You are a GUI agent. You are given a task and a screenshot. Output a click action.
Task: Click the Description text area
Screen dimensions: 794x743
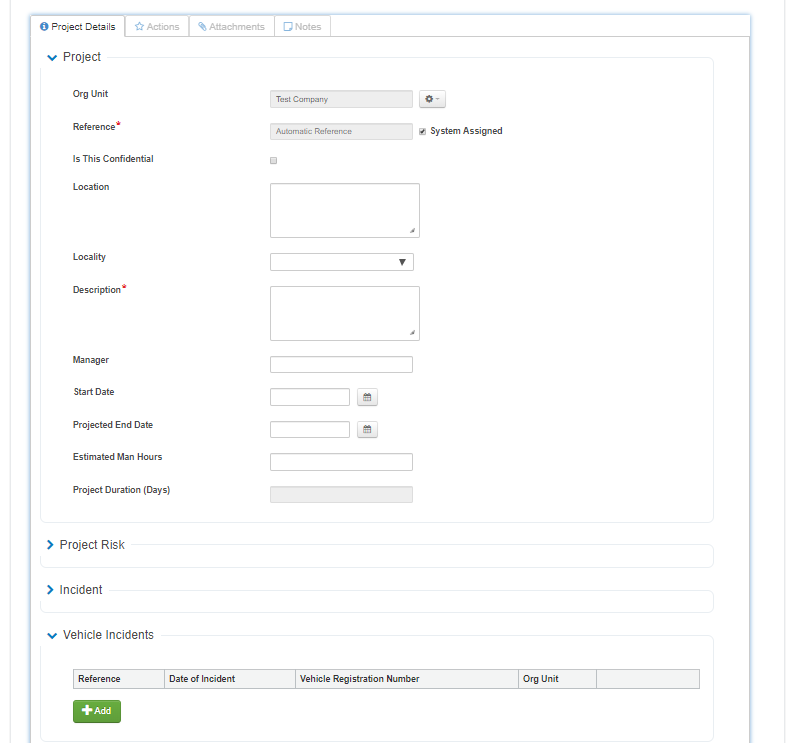click(345, 313)
